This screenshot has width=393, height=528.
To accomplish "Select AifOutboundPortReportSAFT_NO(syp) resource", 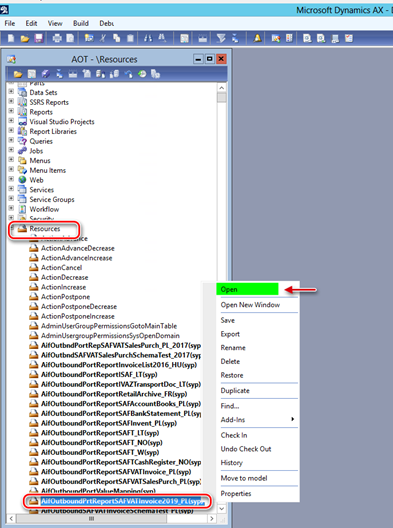I will pyautogui.click(x=101, y=442).
